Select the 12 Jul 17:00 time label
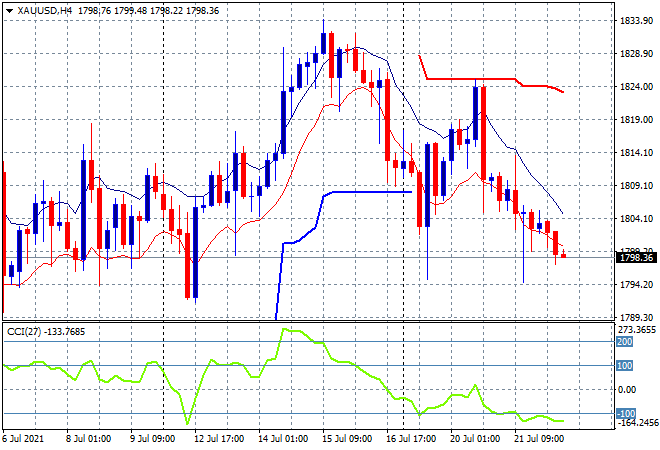660x450 pixels. (x=219, y=439)
